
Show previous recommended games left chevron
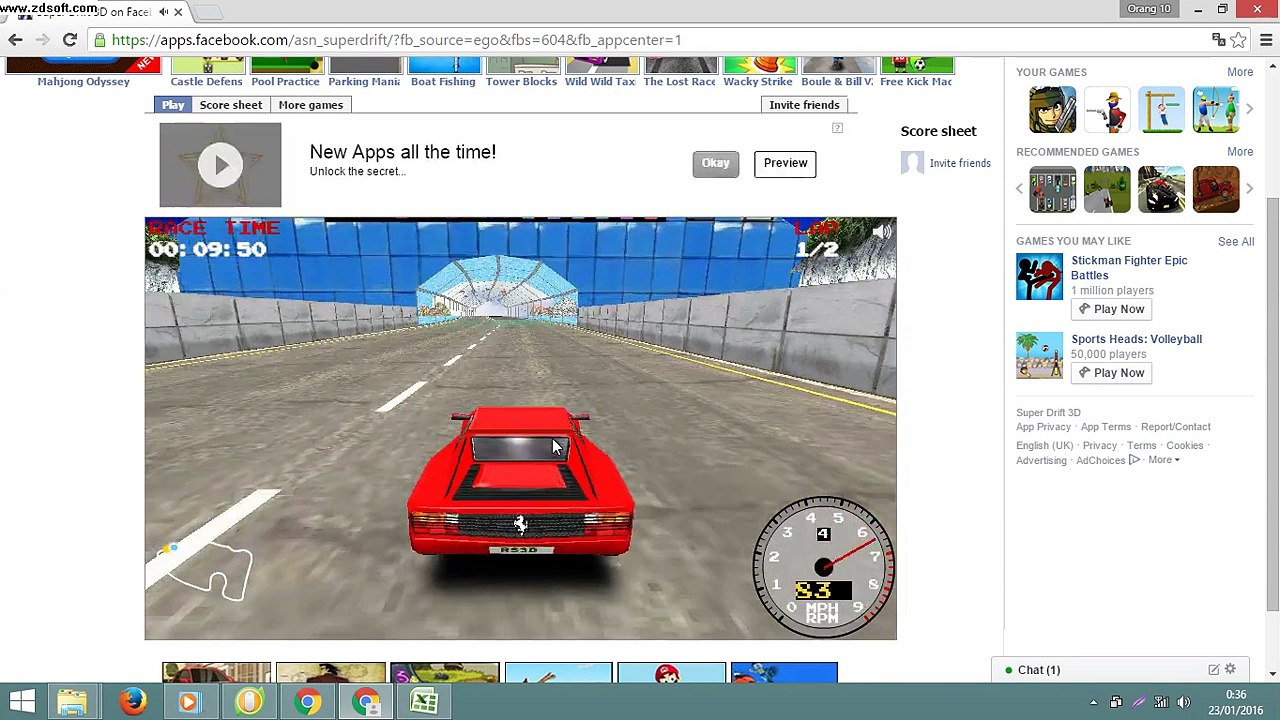tap(1020, 189)
